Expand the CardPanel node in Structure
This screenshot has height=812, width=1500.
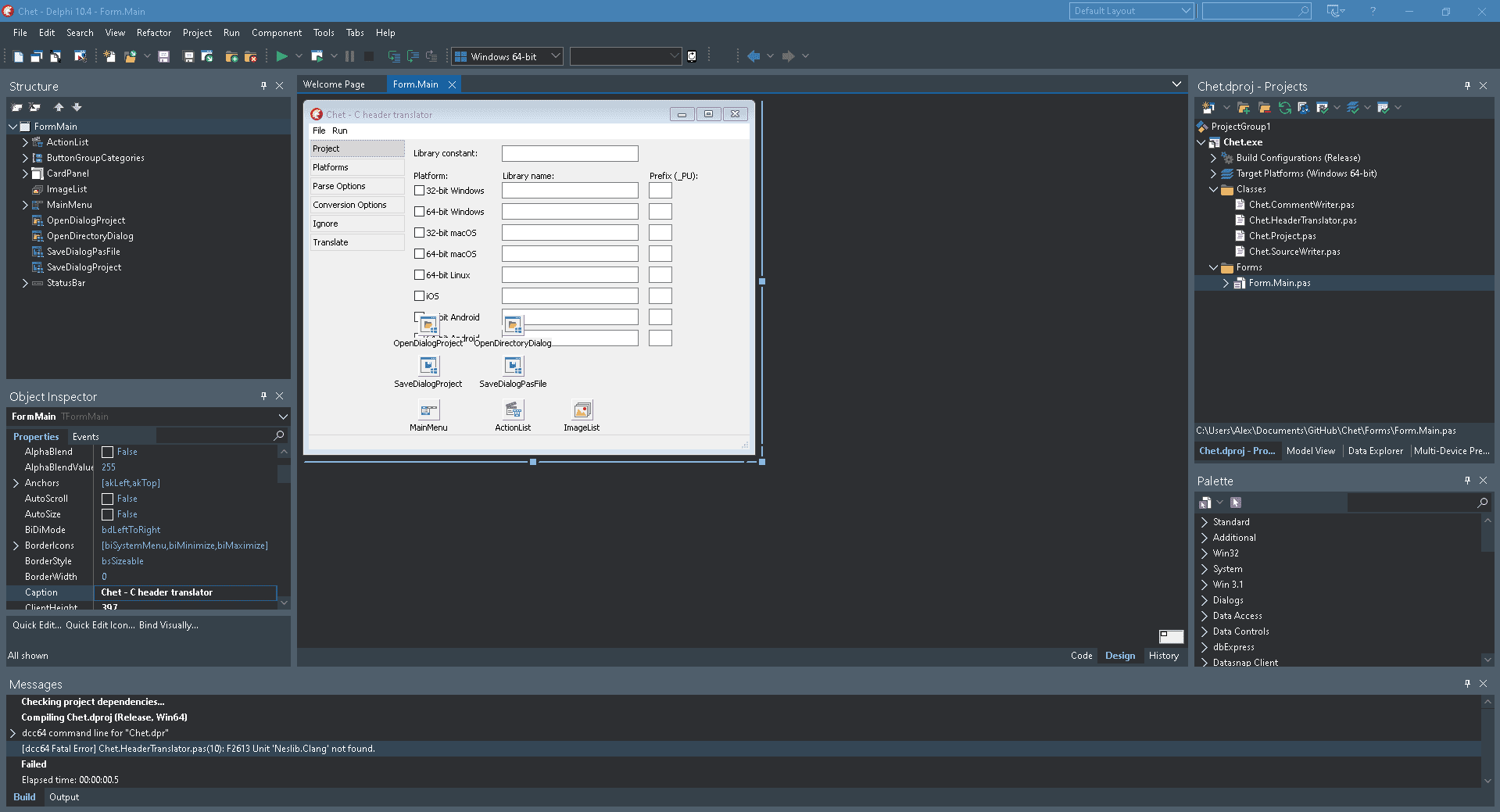pos(25,173)
